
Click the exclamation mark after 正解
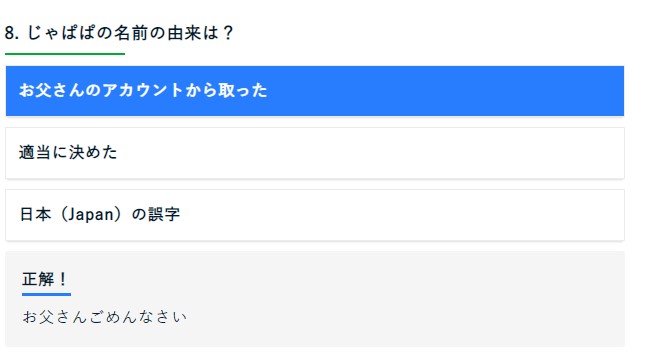tap(63, 279)
